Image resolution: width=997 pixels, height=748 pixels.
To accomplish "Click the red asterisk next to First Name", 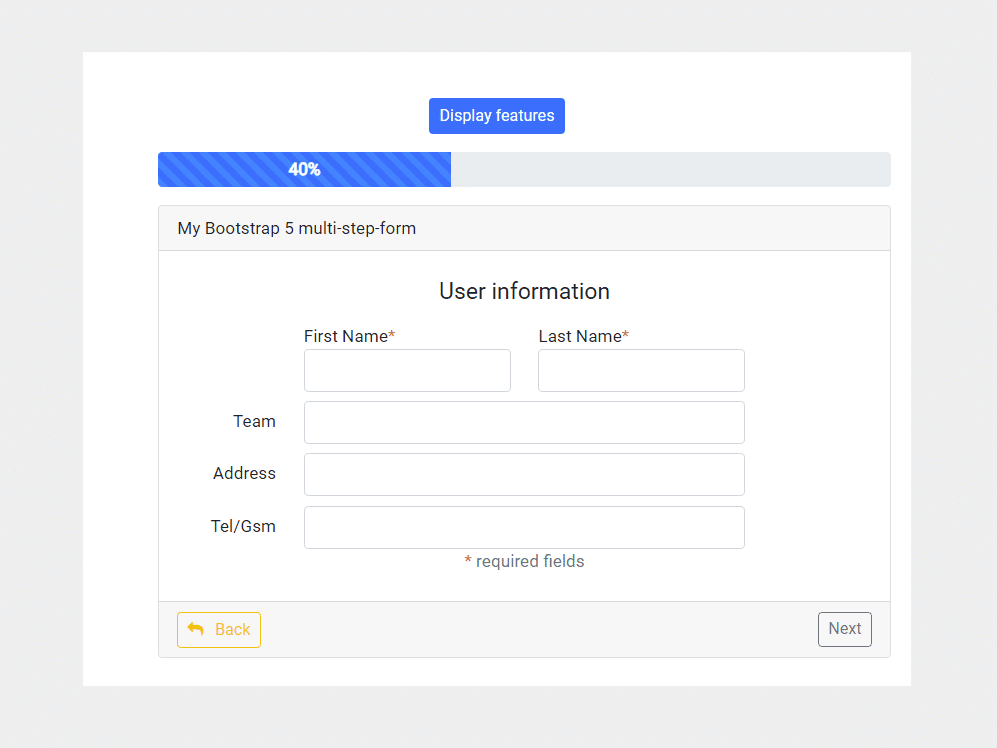I will click(393, 334).
